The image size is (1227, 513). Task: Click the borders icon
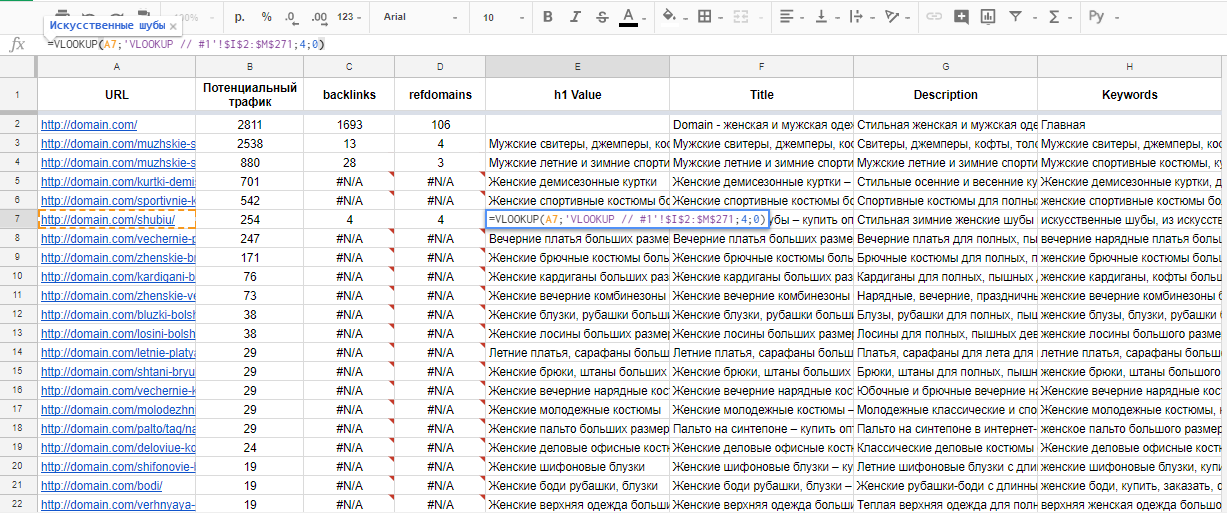tap(704, 17)
